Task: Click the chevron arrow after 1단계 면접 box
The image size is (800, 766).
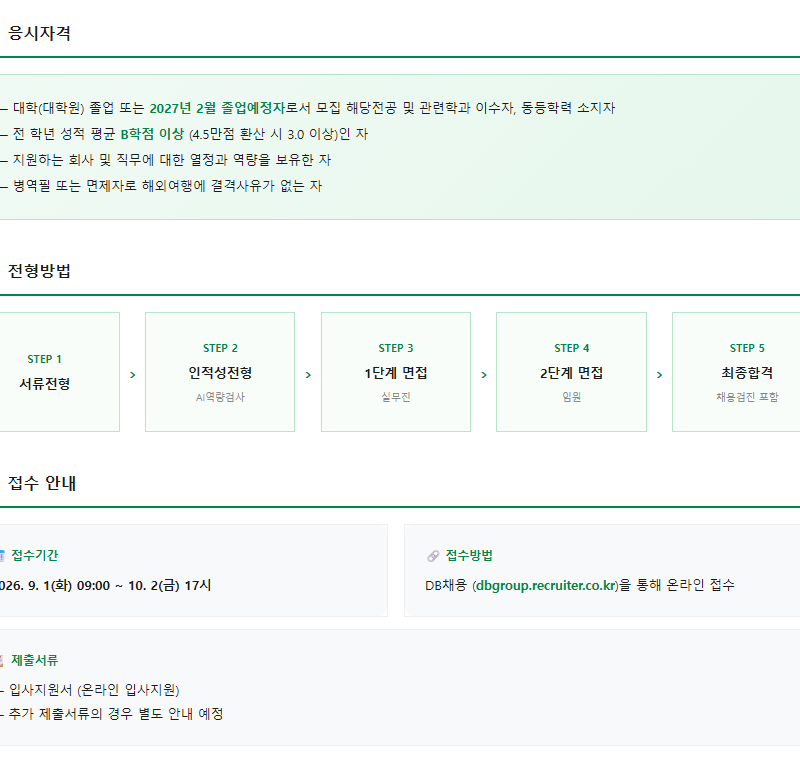Action: [484, 375]
